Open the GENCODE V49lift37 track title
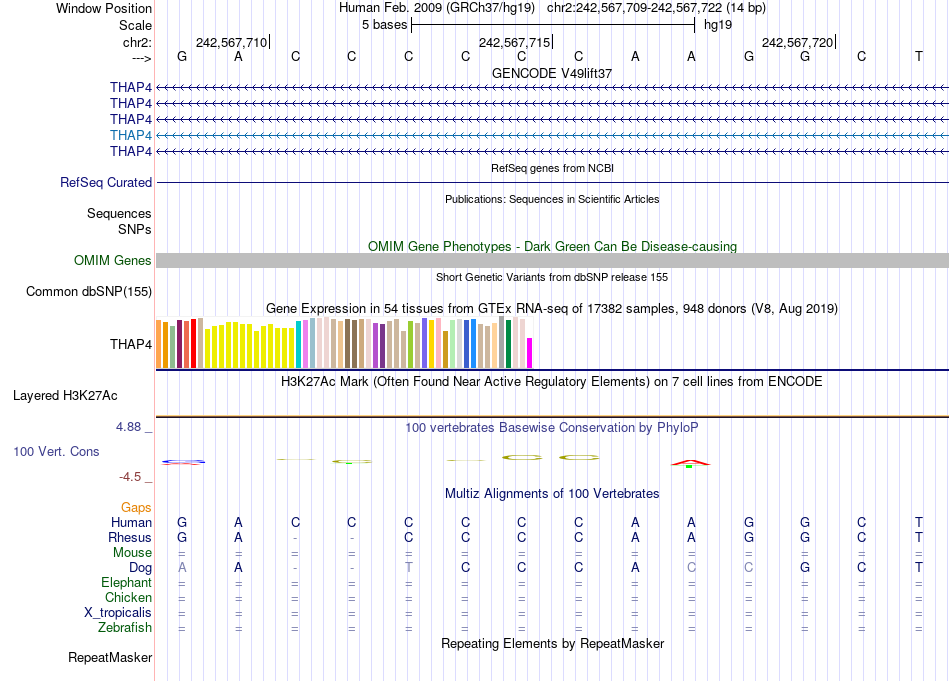The height and width of the screenshot is (681, 950). tap(552, 73)
